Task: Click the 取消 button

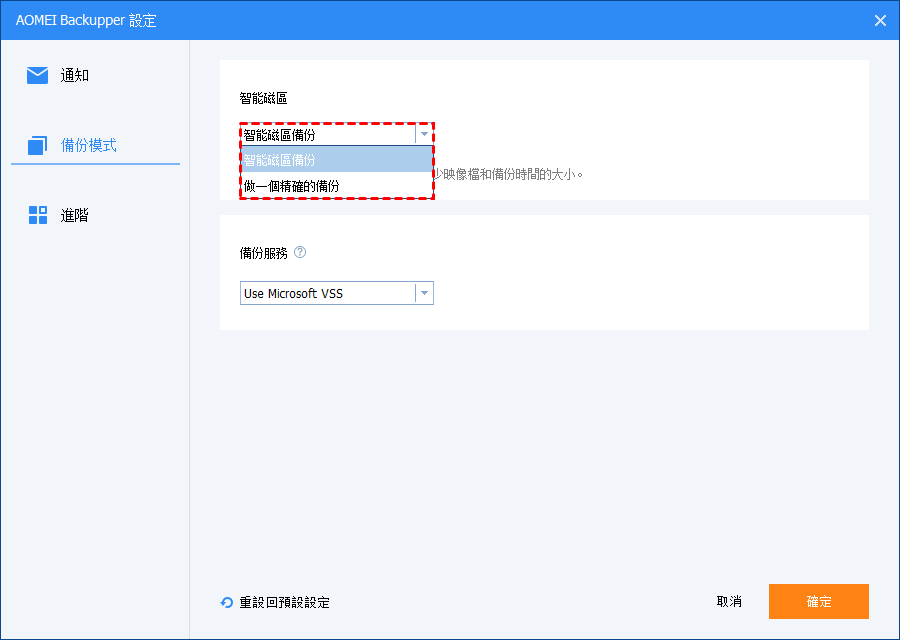Action: 729,602
